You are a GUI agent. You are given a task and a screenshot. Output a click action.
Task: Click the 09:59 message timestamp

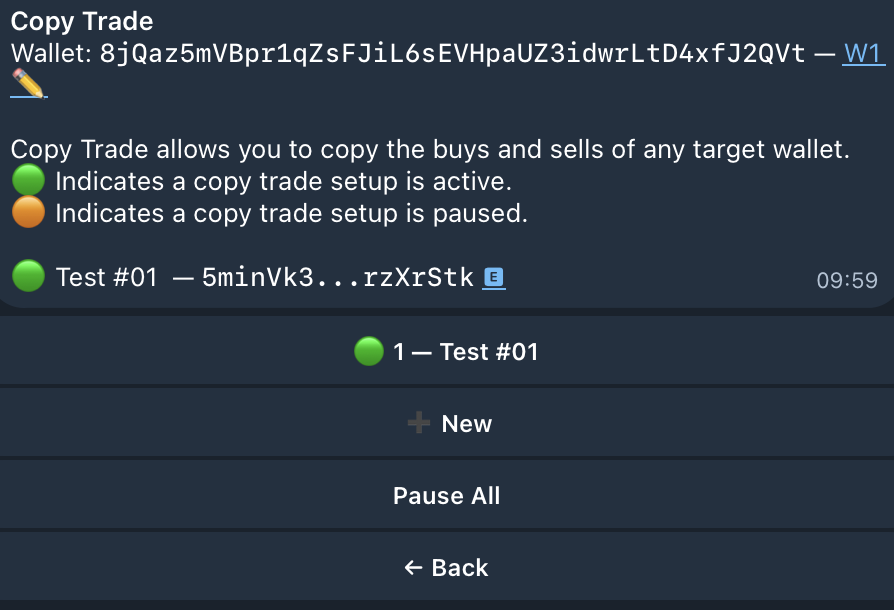[846, 281]
